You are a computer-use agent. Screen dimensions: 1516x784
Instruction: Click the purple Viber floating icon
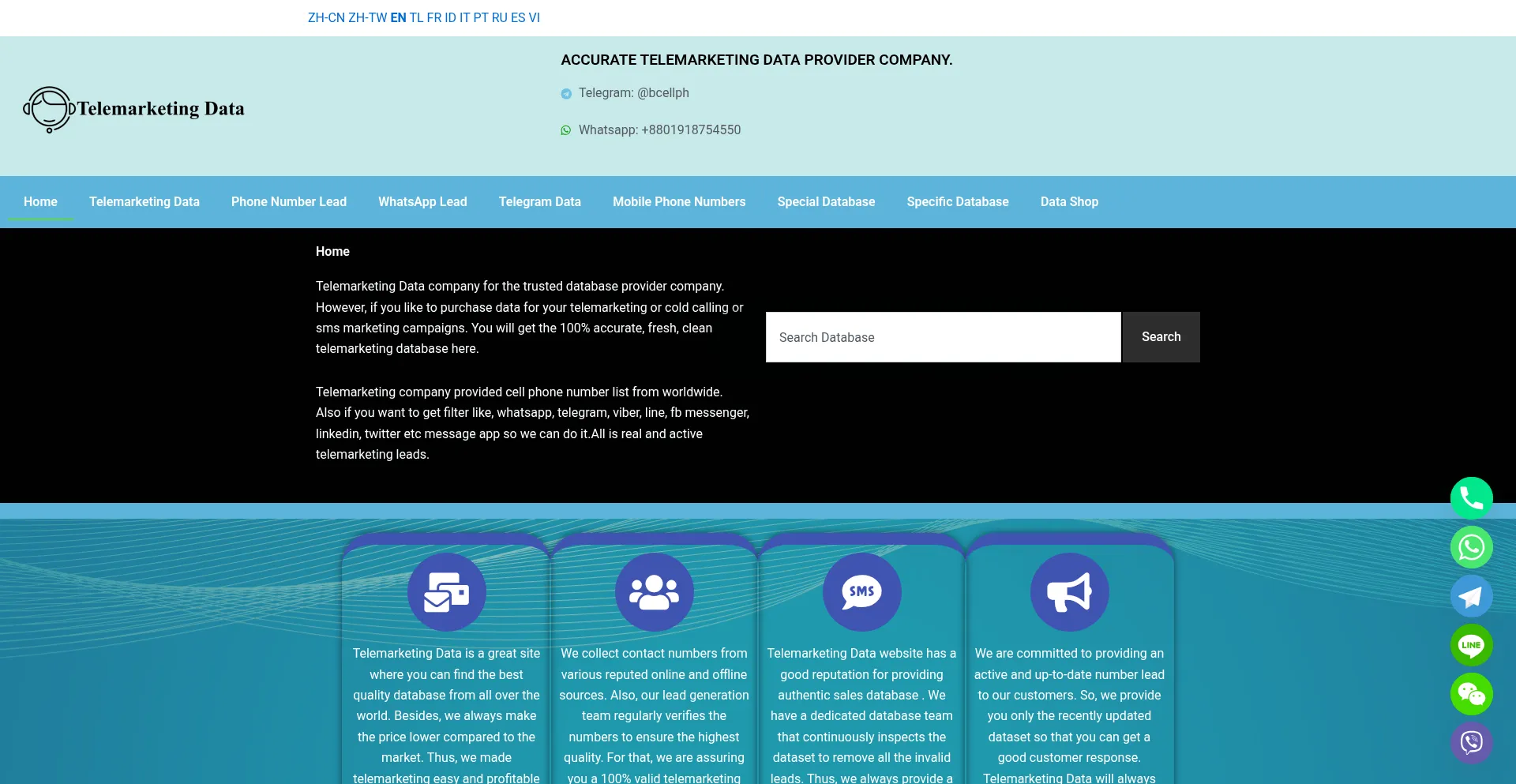point(1471,743)
